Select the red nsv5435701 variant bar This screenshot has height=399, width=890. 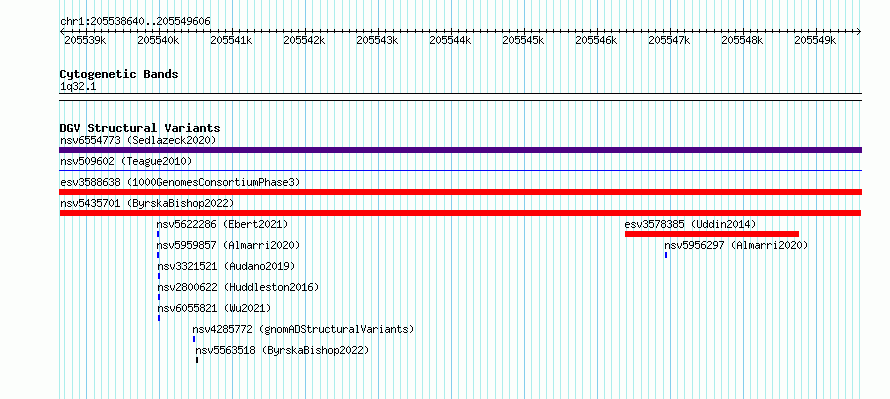pos(460,213)
